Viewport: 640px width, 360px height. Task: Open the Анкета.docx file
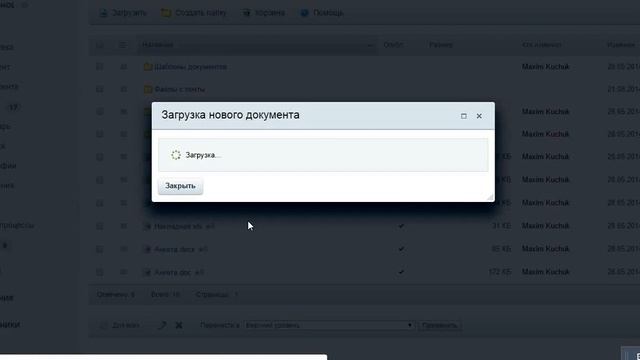pos(174,249)
